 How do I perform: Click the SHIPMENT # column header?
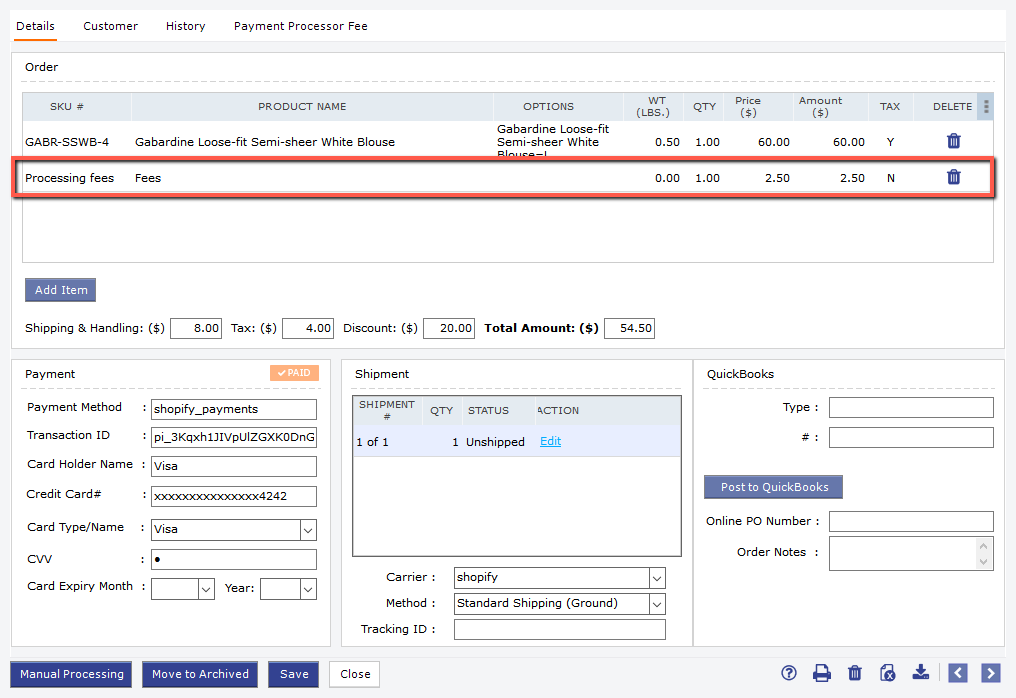pos(387,410)
